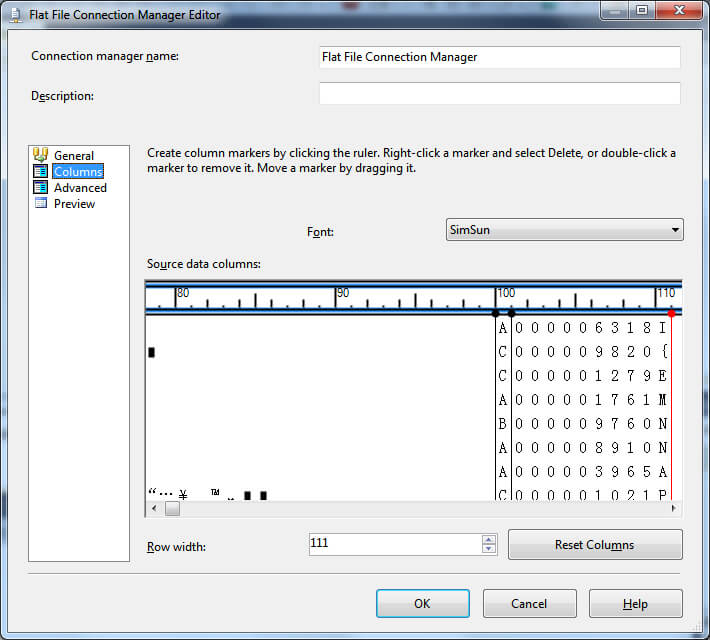
Task: Open the Font dropdown showing SimSun
Action: pyautogui.click(x=565, y=230)
